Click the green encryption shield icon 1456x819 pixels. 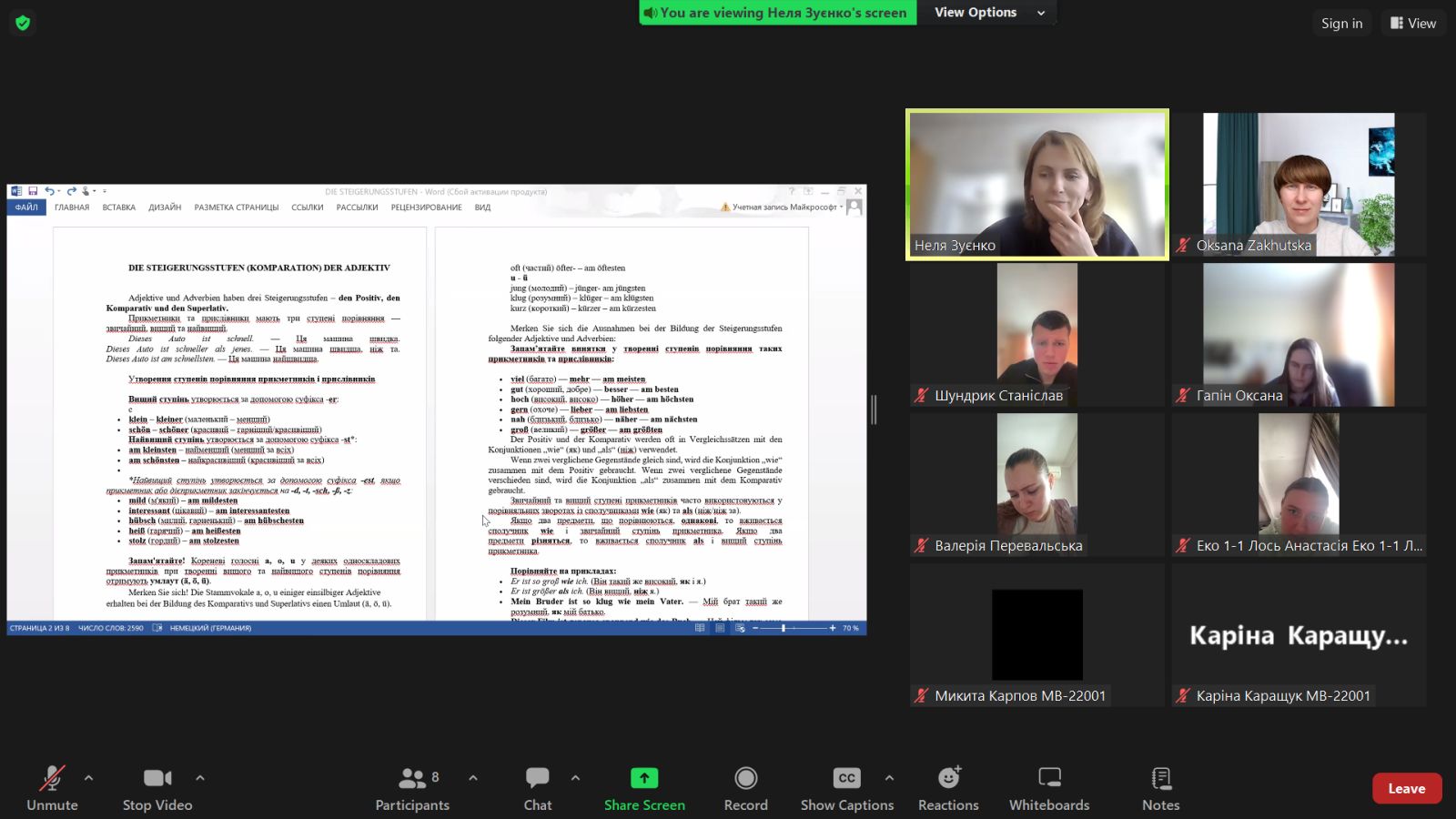pos(23,23)
